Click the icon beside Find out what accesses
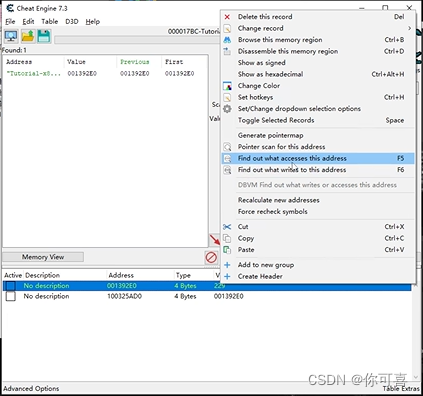 (227, 158)
